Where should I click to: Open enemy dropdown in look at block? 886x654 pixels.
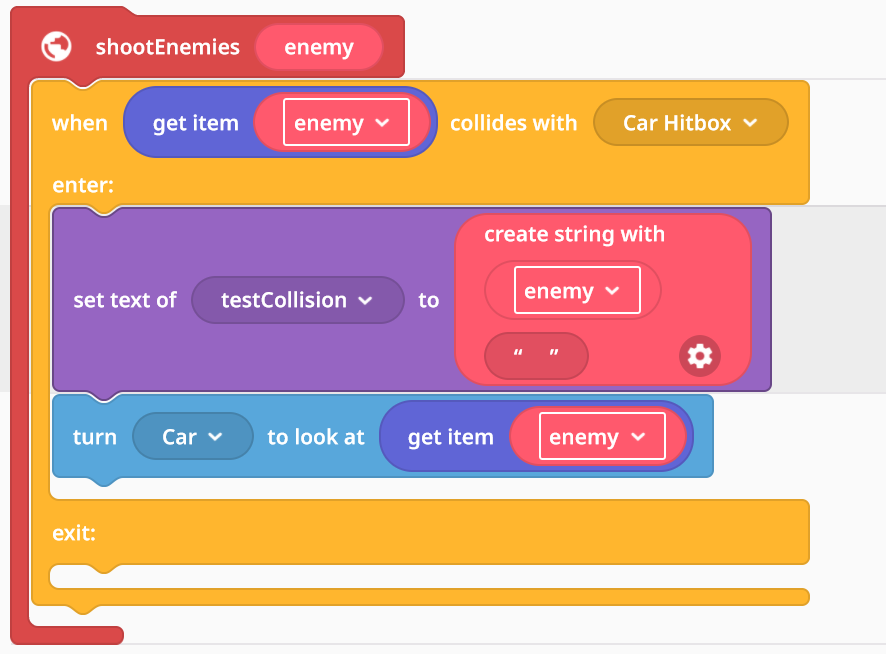602,436
